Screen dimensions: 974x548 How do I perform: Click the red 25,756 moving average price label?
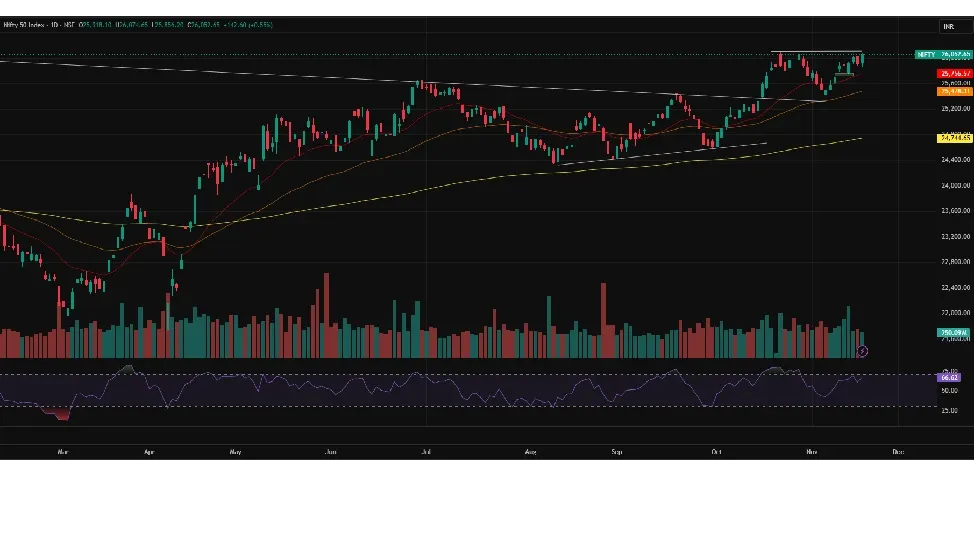tap(954, 74)
